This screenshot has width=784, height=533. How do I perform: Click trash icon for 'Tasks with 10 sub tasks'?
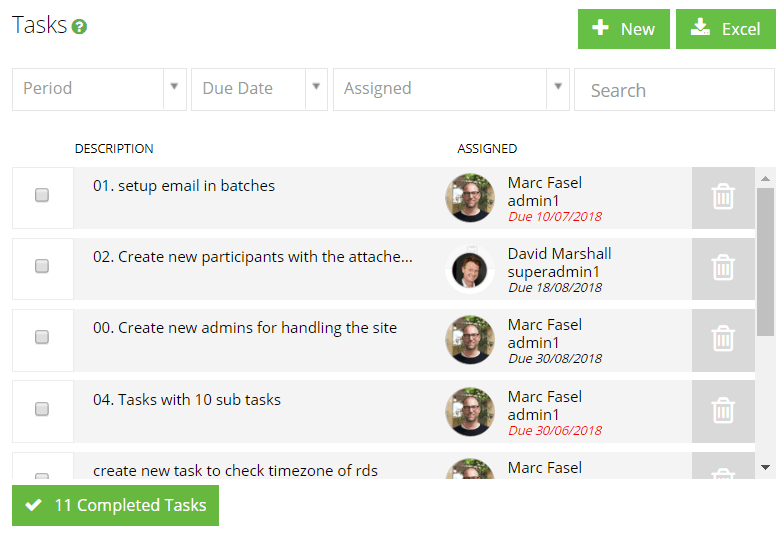pos(723,410)
